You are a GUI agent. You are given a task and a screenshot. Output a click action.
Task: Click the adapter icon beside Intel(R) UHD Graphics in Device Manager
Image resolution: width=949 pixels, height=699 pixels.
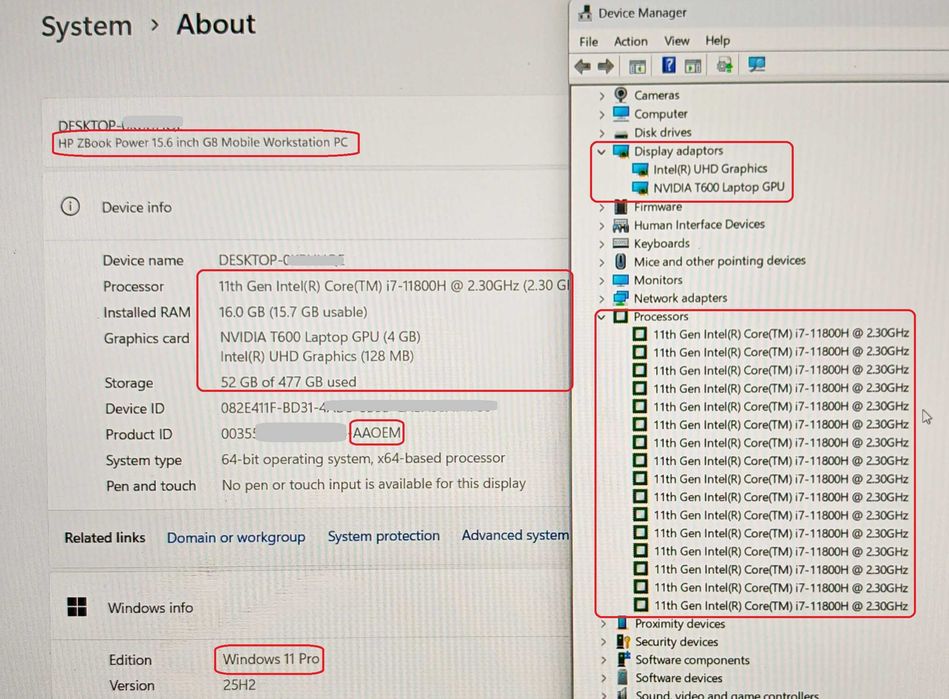[640, 169]
